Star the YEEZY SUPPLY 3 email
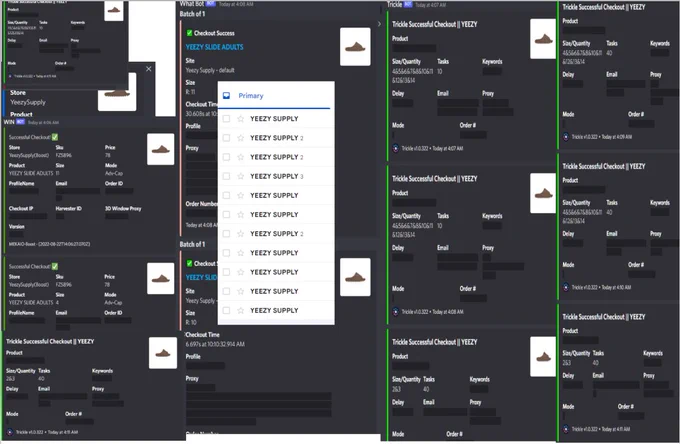 241,176
